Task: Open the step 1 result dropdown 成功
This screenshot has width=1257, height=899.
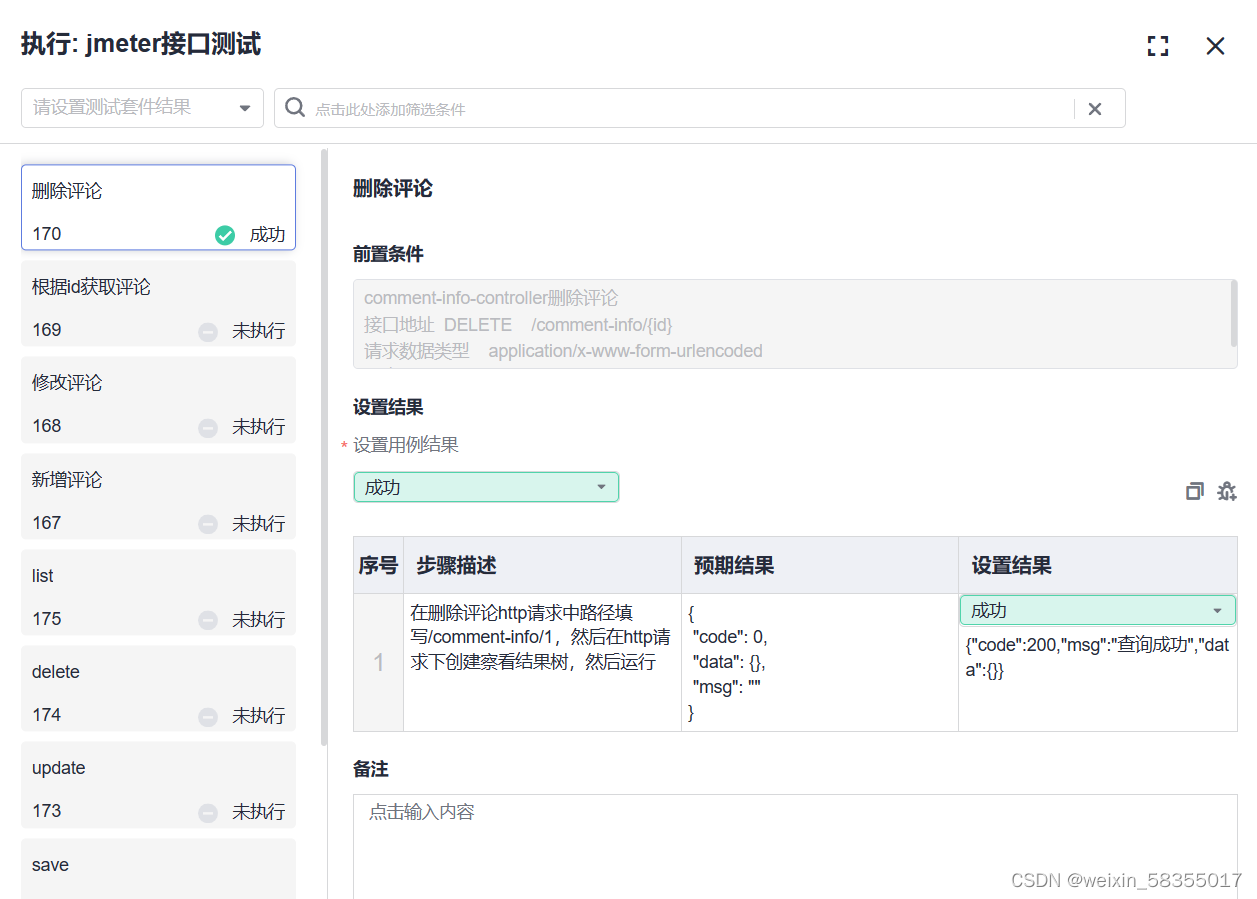Action: click(x=1098, y=610)
